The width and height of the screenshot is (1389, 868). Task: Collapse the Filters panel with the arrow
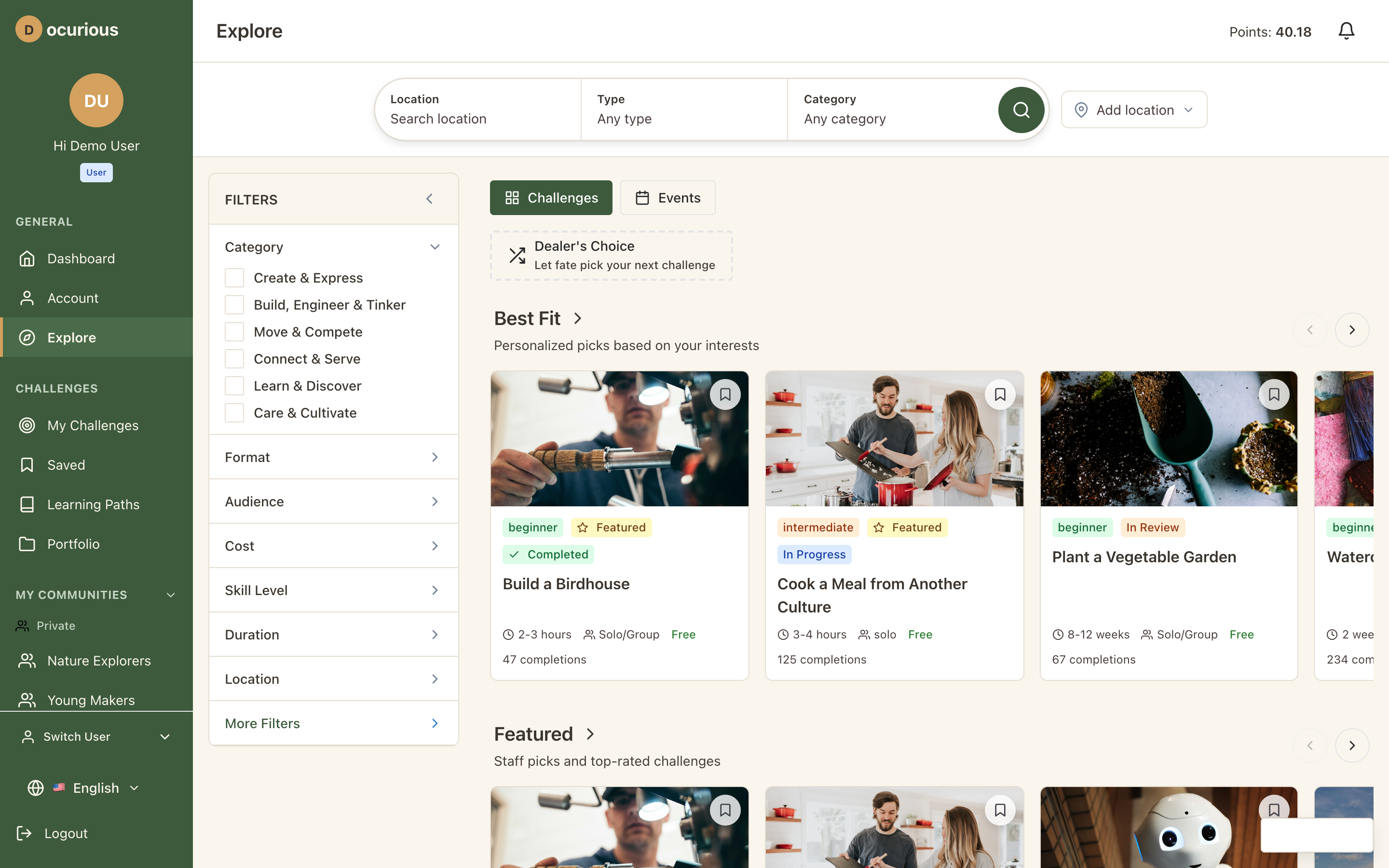tap(429, 199)
